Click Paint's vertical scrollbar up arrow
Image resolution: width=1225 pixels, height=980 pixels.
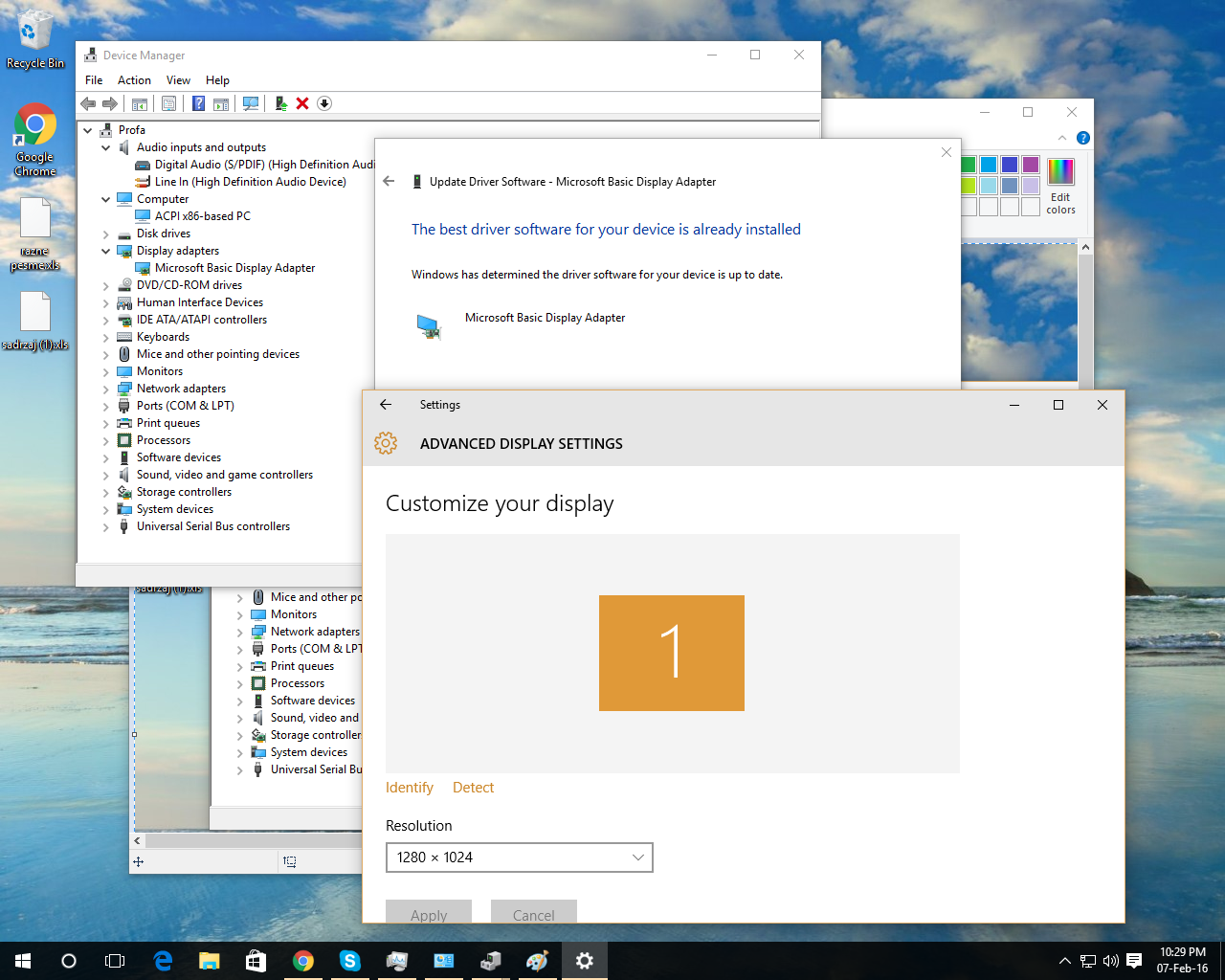click(x=1085, y=247)
